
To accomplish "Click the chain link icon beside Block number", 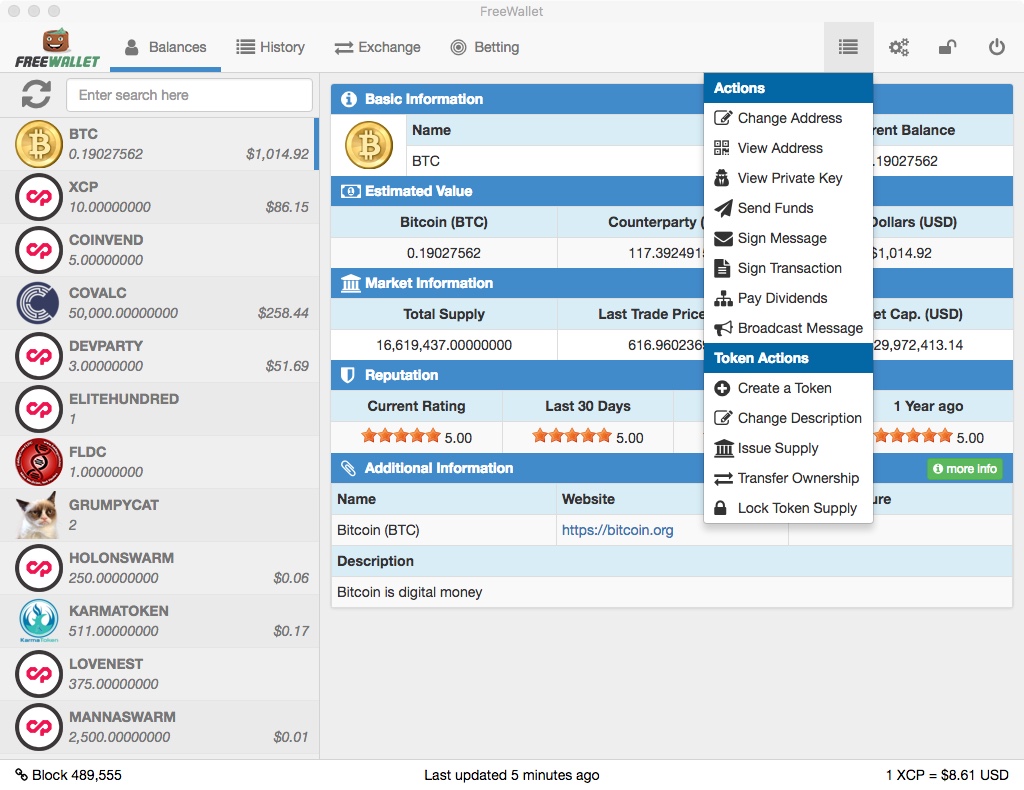I will (22, 774).
